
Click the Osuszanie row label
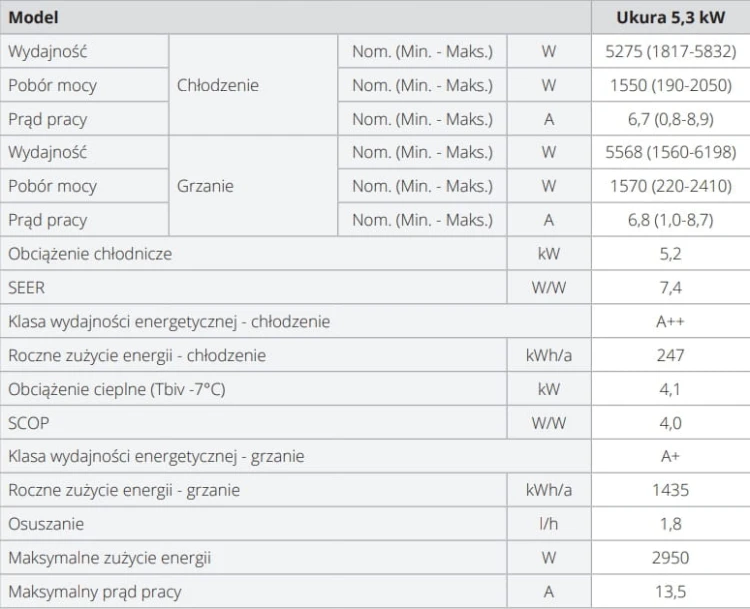point(46,524)
